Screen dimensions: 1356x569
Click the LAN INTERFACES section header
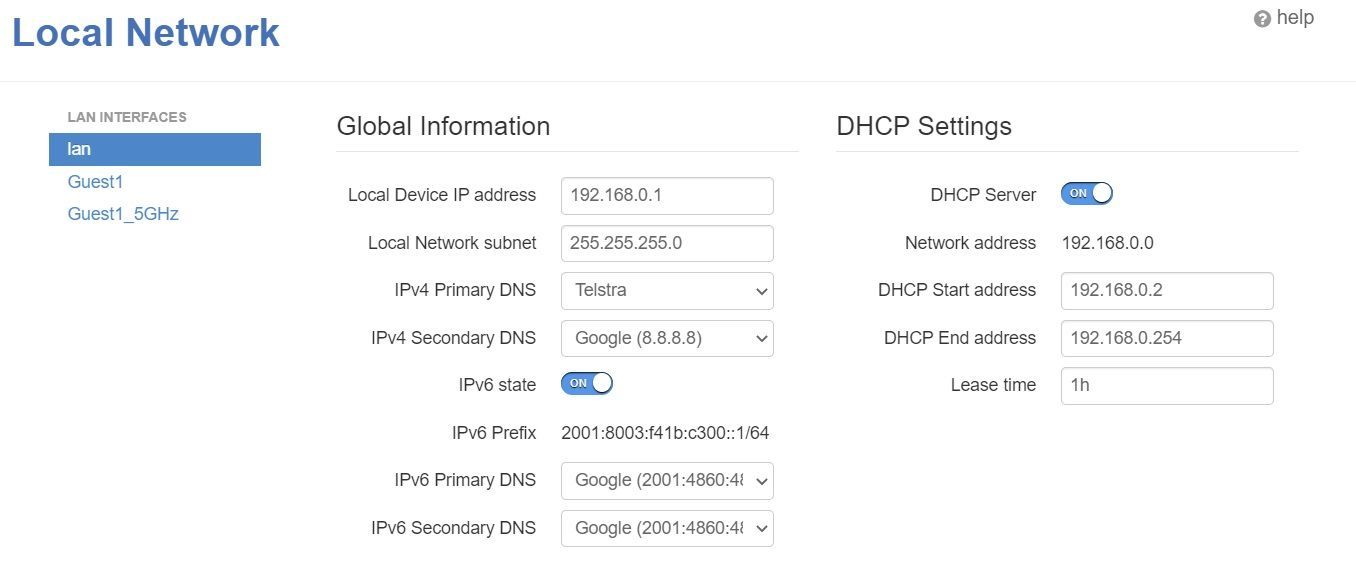[x=127, y=117]
